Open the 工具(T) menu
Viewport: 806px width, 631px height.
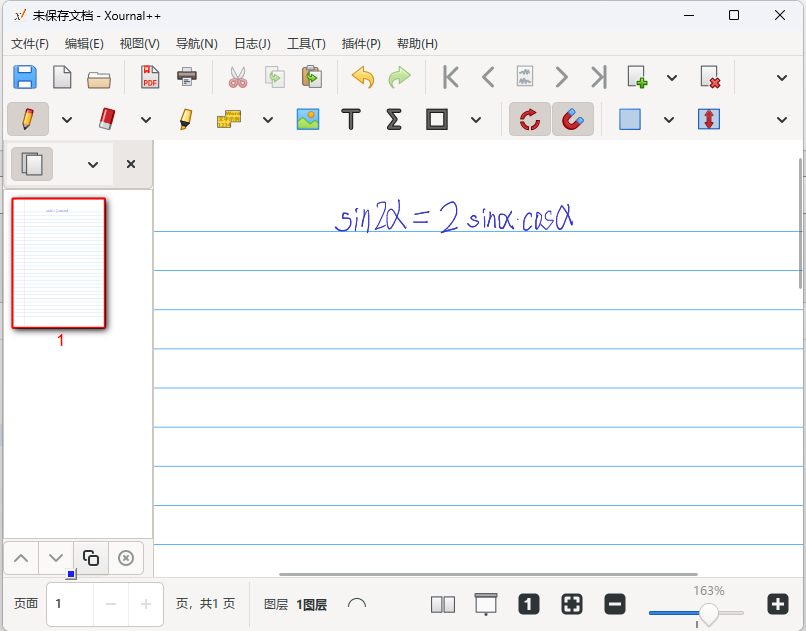[306, 44]
